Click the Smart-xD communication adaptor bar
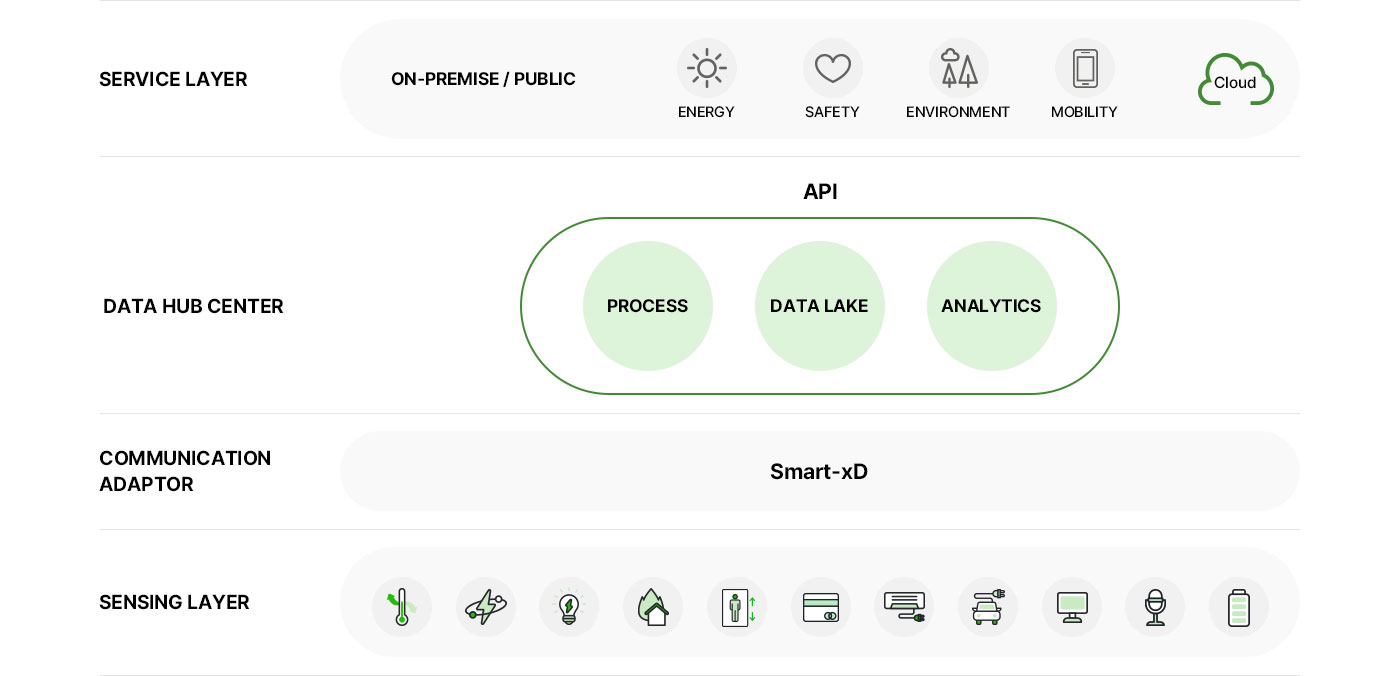This screenshot has width=1400, height=676. [x=819, y=471]
